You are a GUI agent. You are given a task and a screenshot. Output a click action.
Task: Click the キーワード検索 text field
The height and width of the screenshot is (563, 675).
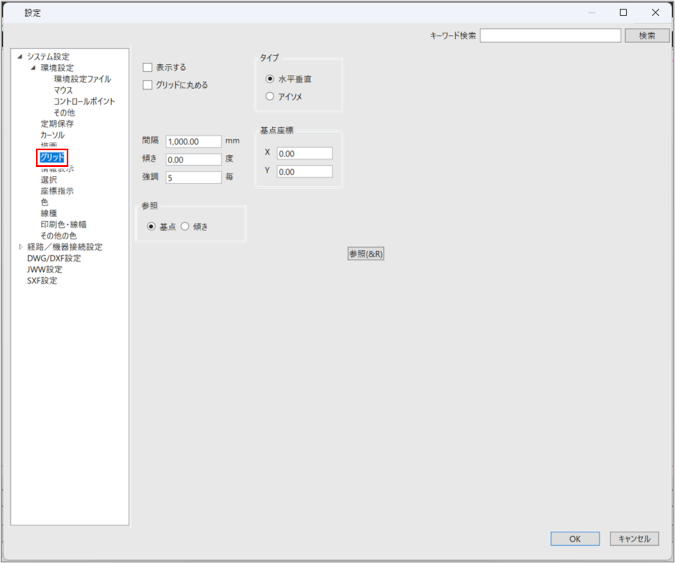point(550,35)
